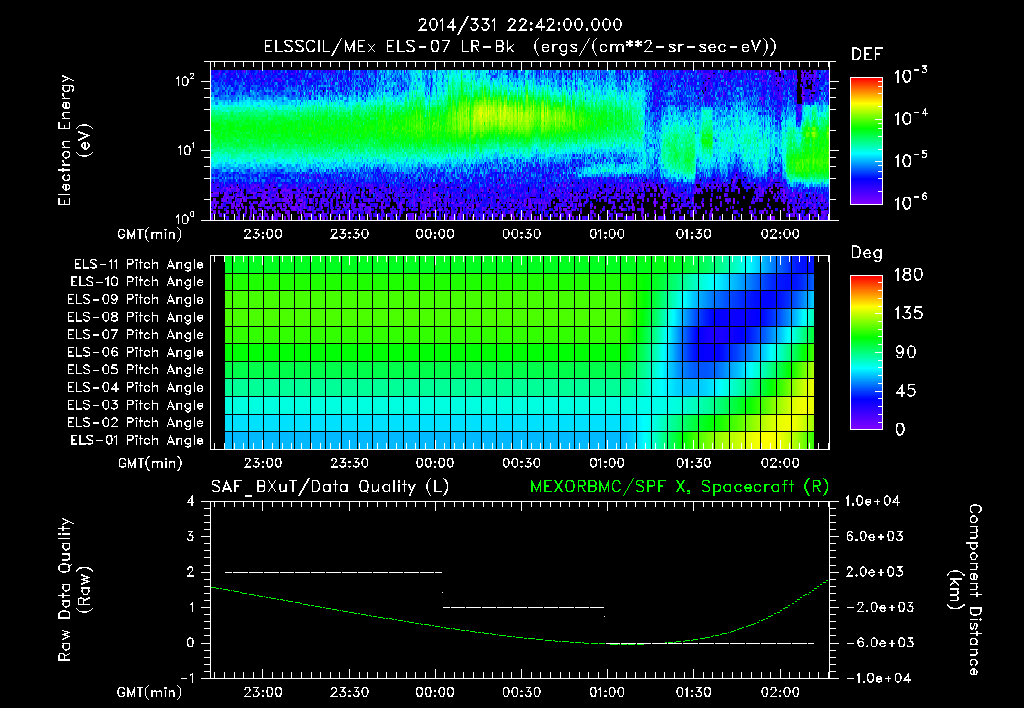Click the plot title timestamp 2014/331 22:42:00.000
Image resolution: width=1024 pixels, height=708 pixels.
coord(520,25)
